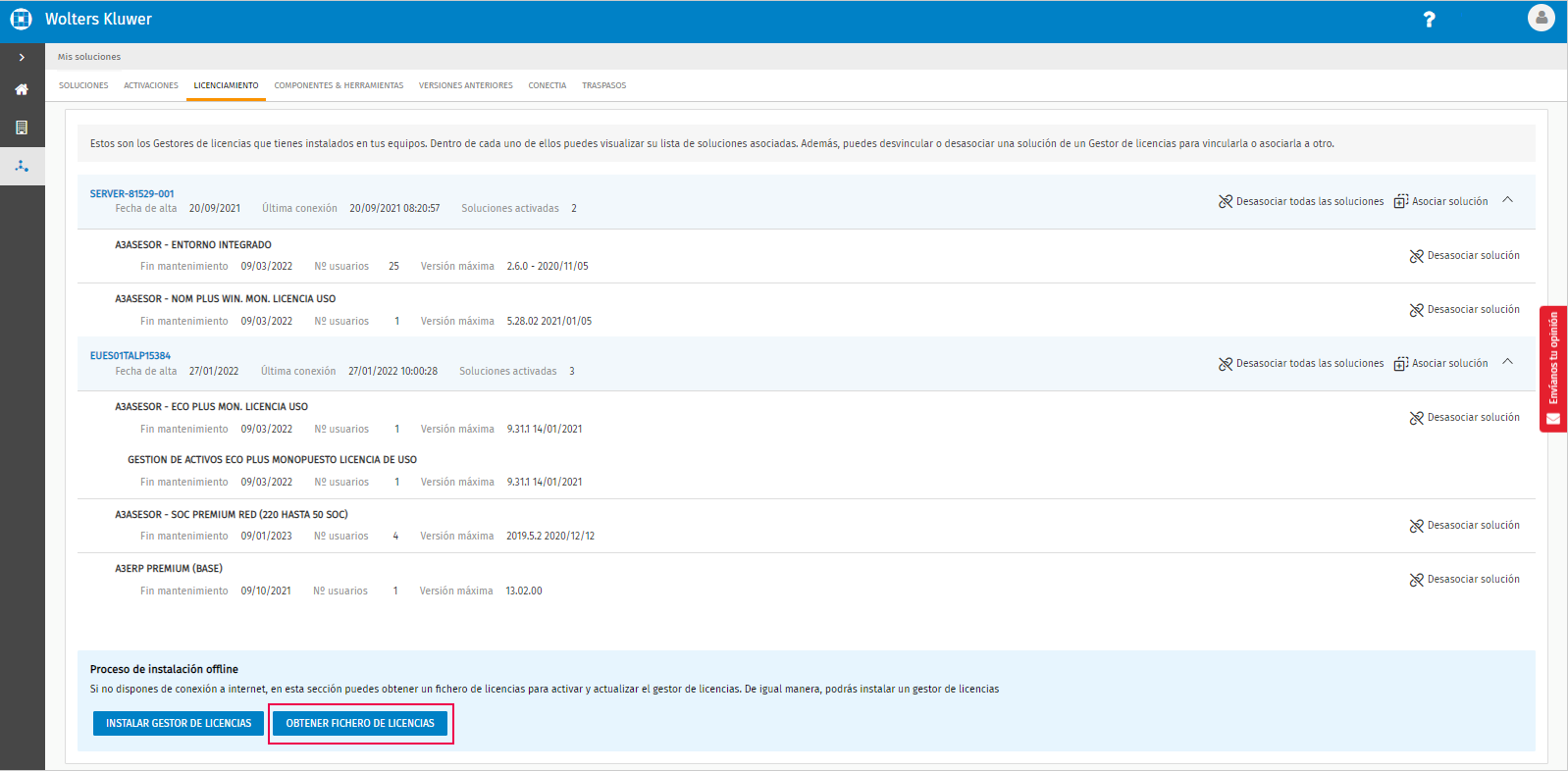Click the Wolters Kluwer logo icon
Viewport: 1568px width, 771px height.
click(21, 20)
